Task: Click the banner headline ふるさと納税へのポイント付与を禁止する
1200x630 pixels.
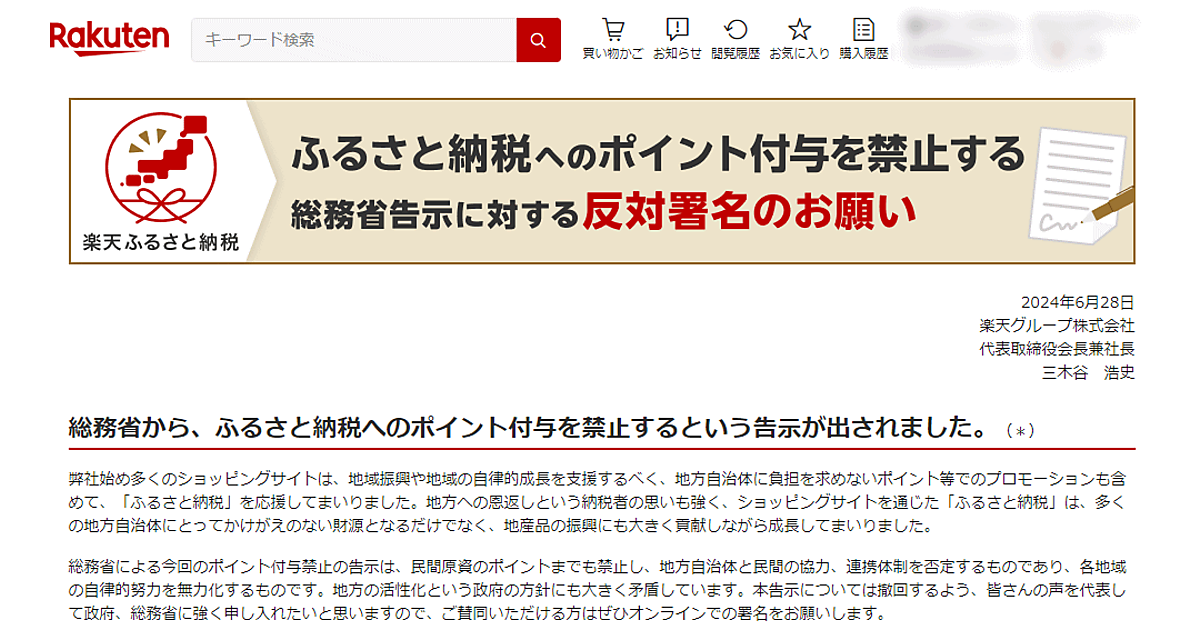Action: tap(658, 154)
